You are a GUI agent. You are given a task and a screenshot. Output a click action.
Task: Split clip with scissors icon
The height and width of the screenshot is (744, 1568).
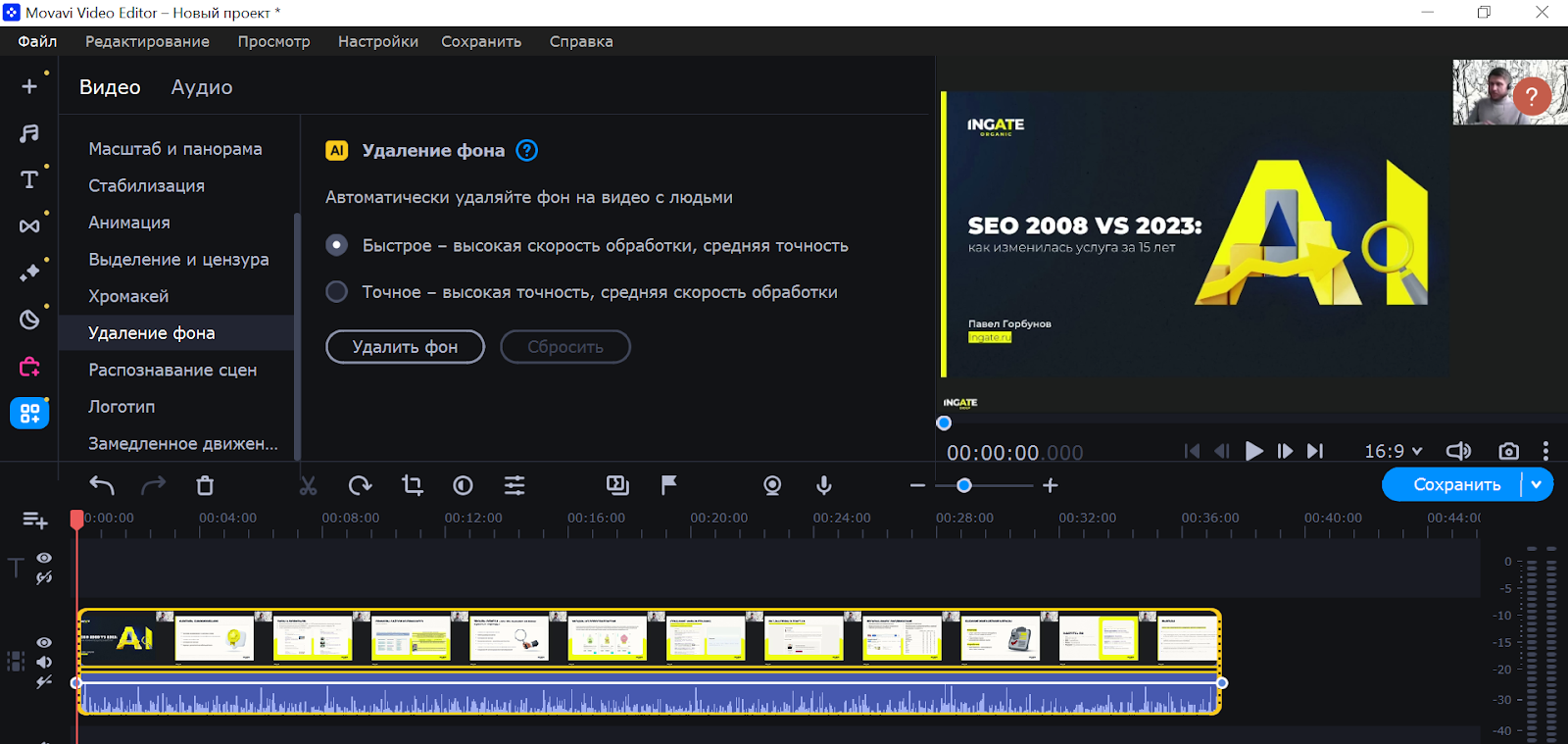[308, 485]
